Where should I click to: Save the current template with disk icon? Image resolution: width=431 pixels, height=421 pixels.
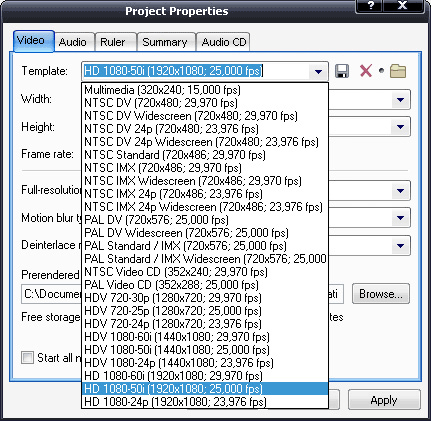pyautogui.click(x=342, y=71)
